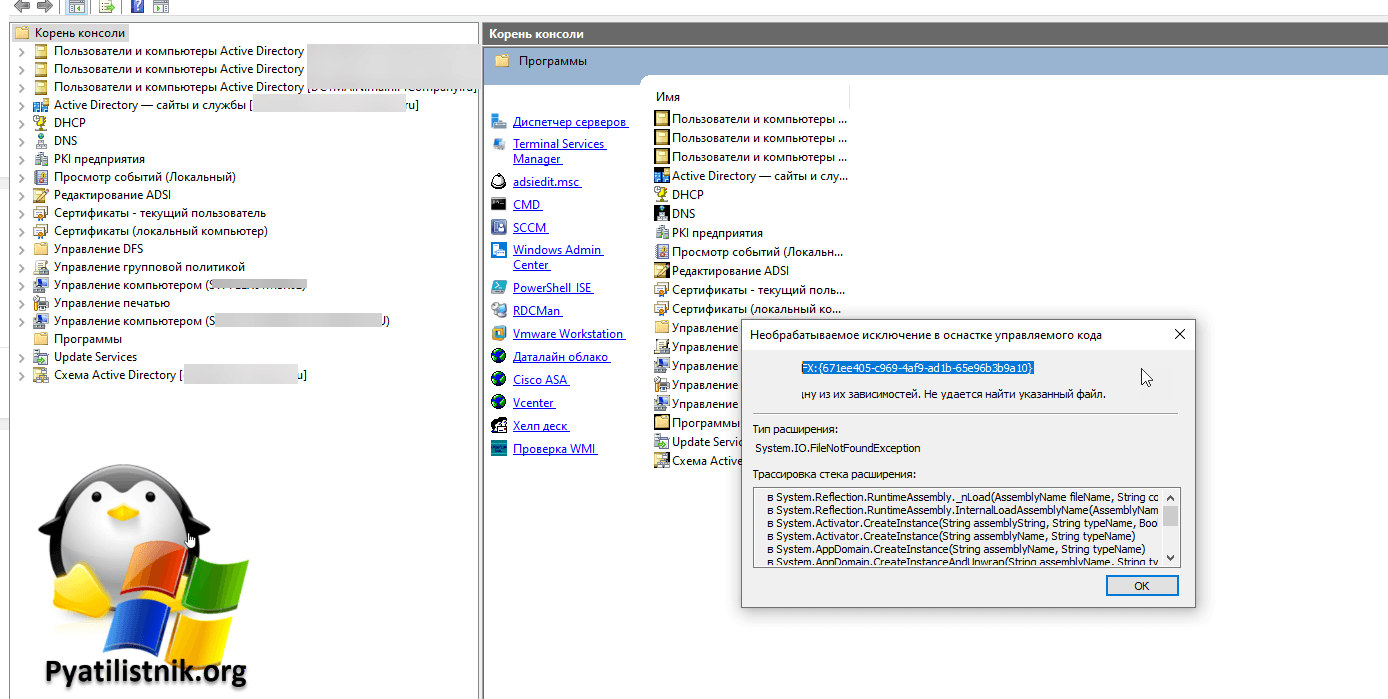
Task: Click the CMD shortcut icon
Action: pos(499,204)
